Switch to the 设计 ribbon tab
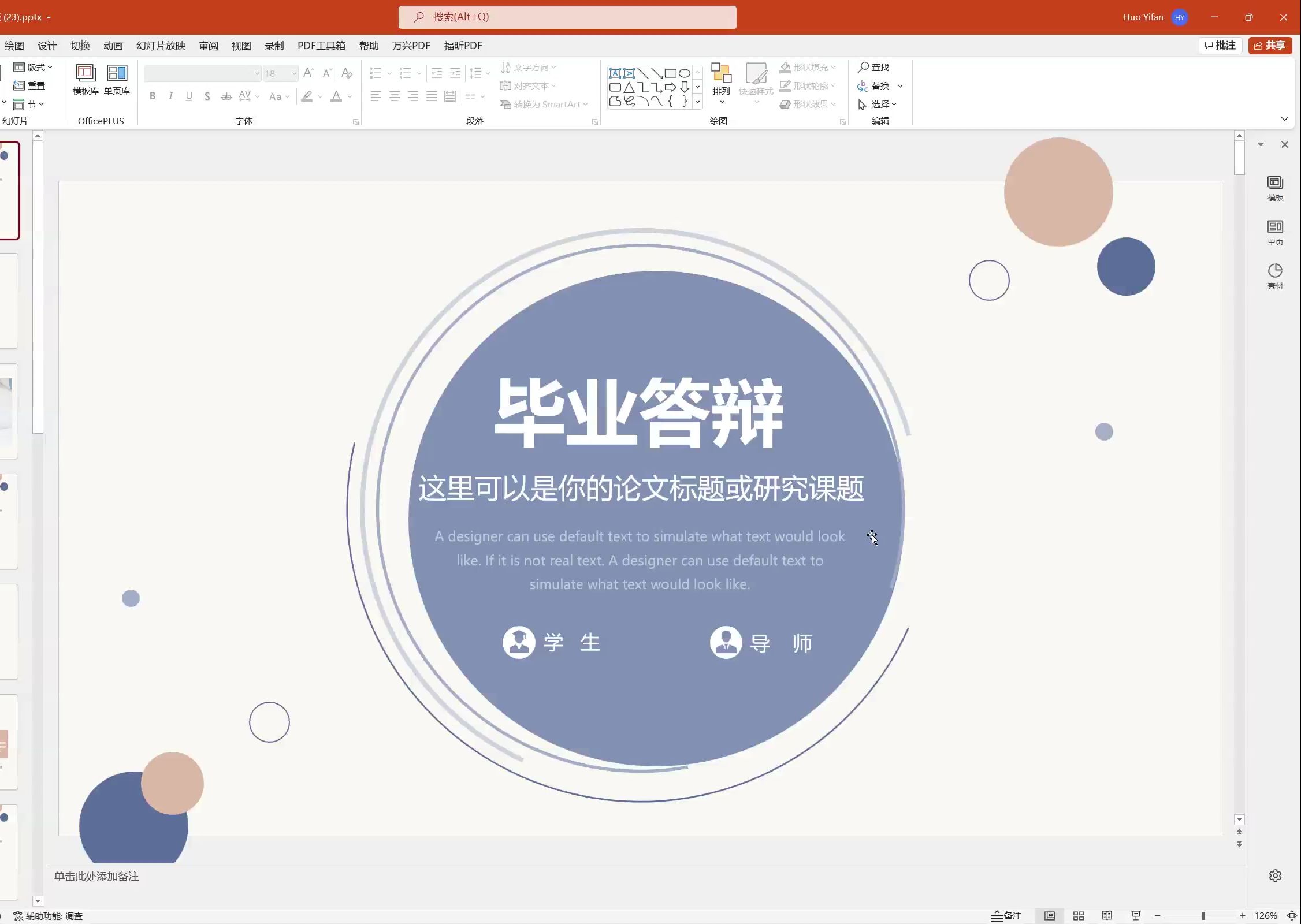1301x924 pixels. click(46, 46)
